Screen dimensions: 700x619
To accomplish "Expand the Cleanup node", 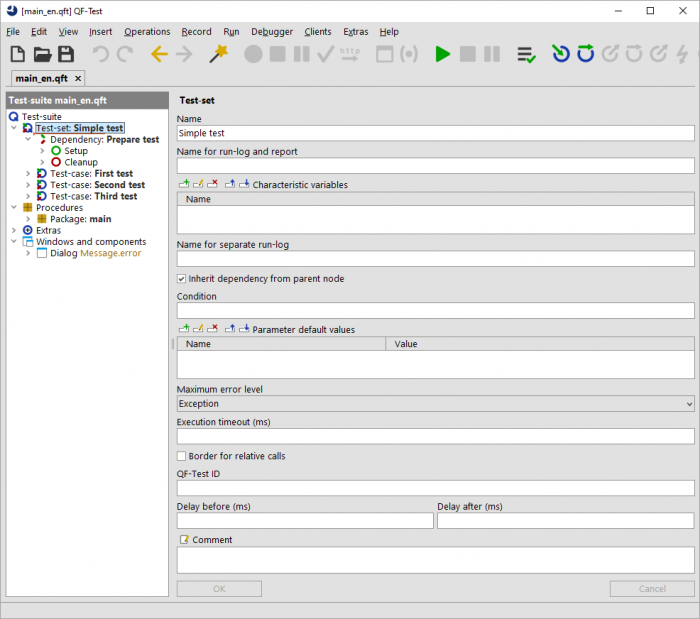I will tap(42, 162).
